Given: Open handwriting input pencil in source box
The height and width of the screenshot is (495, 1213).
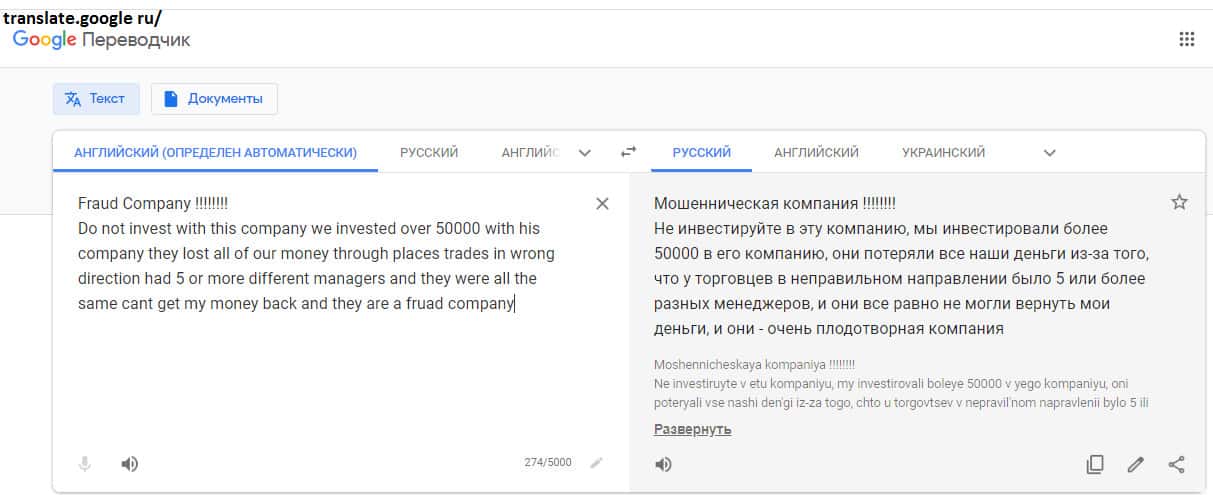Looking at the screenshot, I should (597, 462).
